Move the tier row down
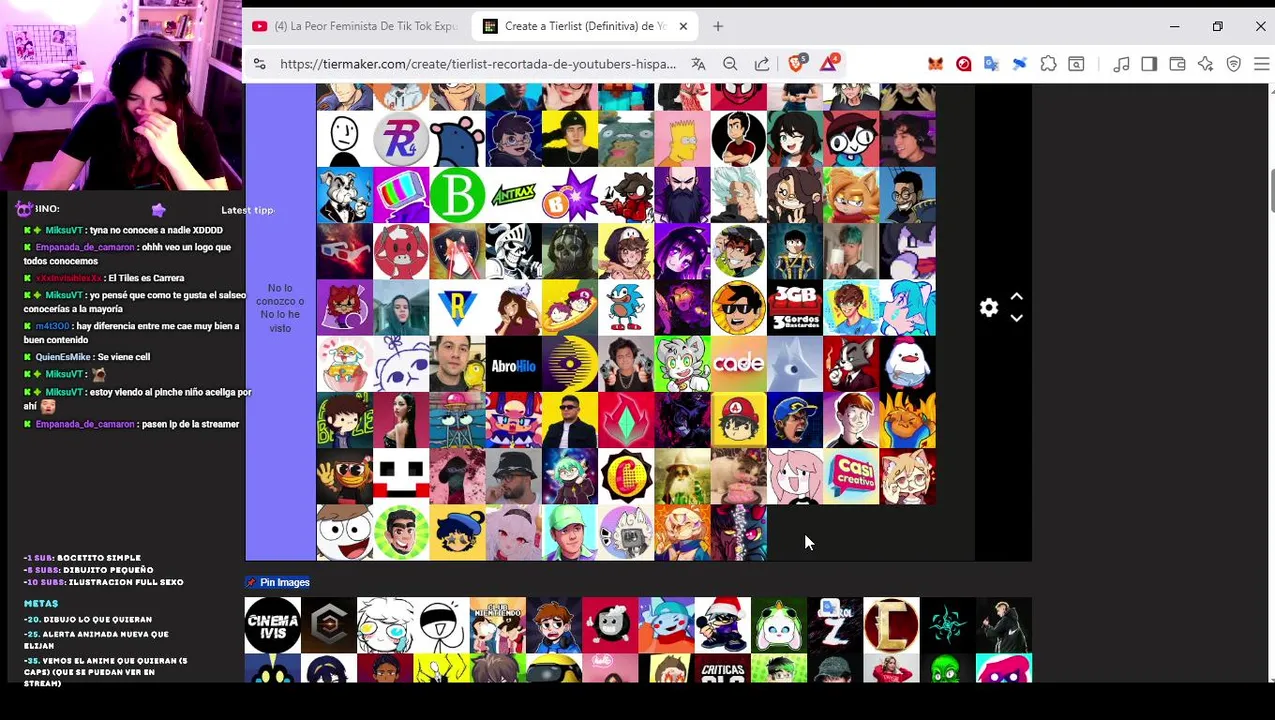 pyautogui.click(x=1016, y=318)
